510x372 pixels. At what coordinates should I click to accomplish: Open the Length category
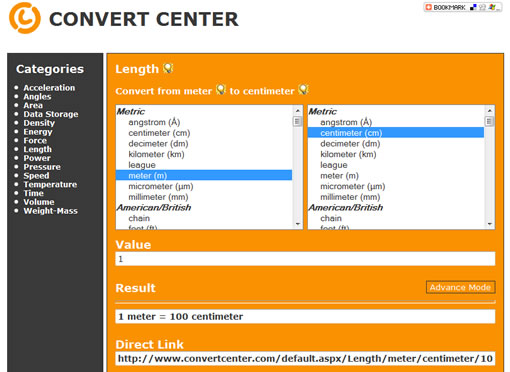[38, 149]
